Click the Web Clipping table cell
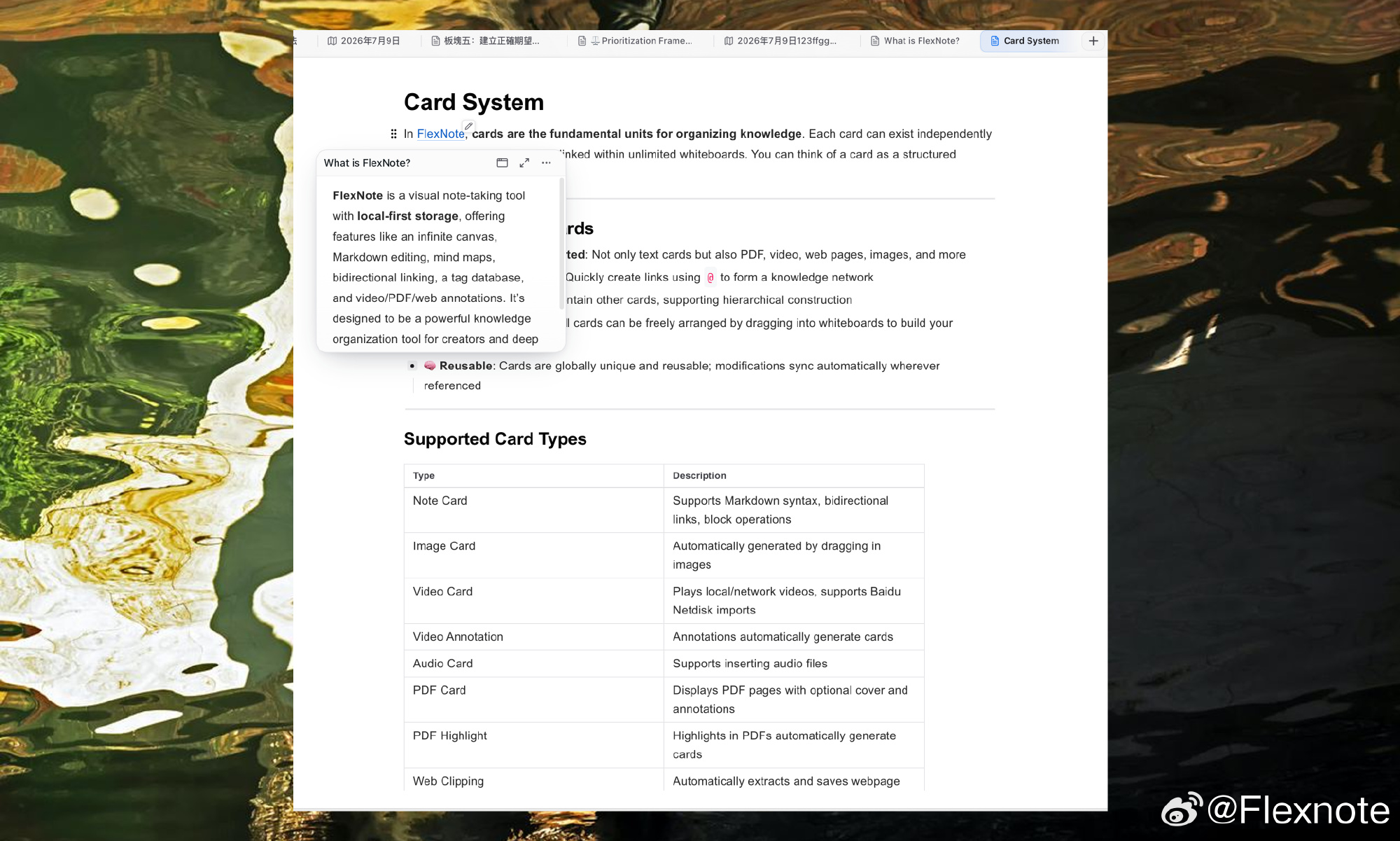The image size is (1400, 841). [x=533, y=780]
